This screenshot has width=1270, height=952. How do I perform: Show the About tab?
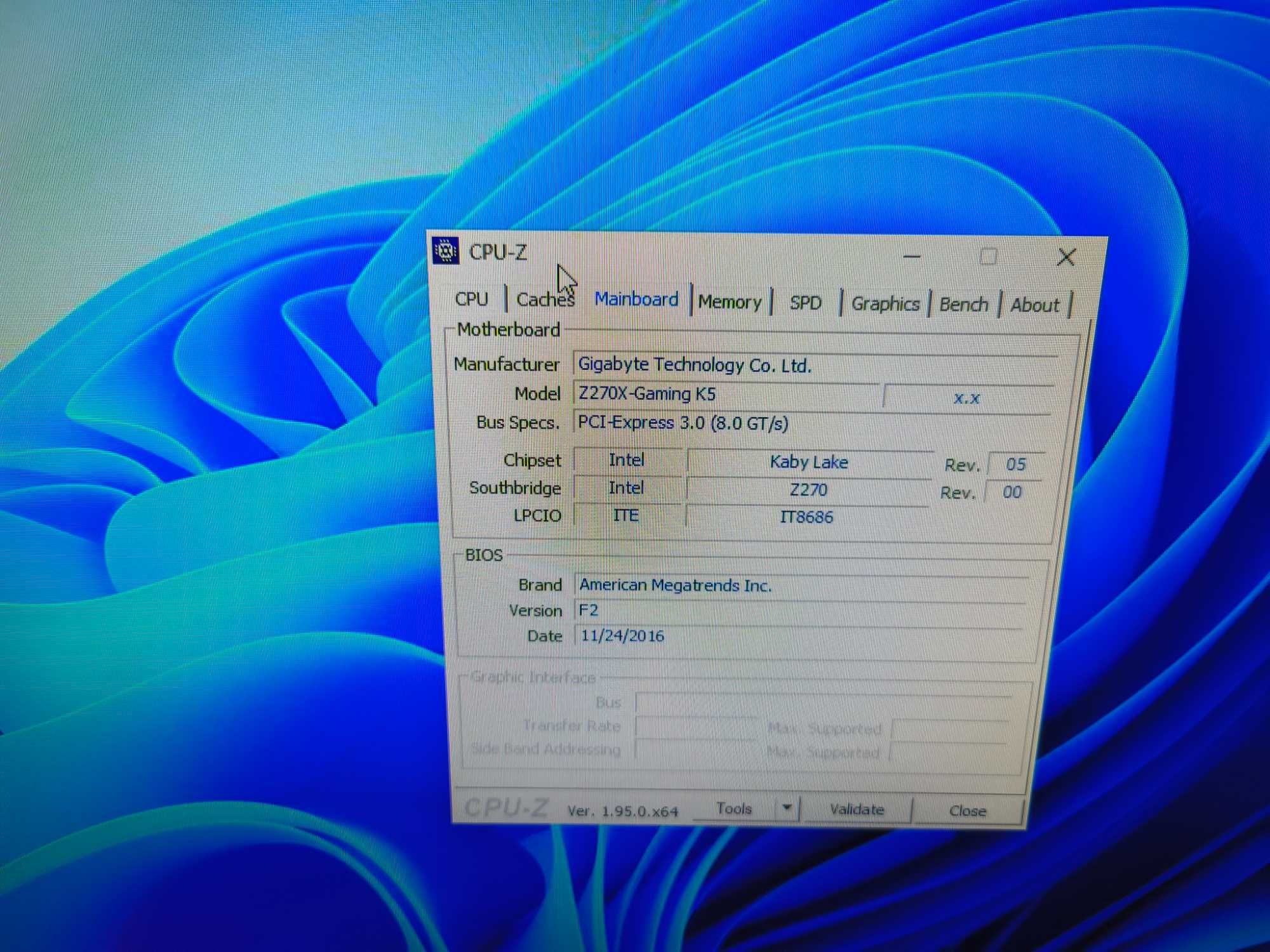click(1035, 305)
